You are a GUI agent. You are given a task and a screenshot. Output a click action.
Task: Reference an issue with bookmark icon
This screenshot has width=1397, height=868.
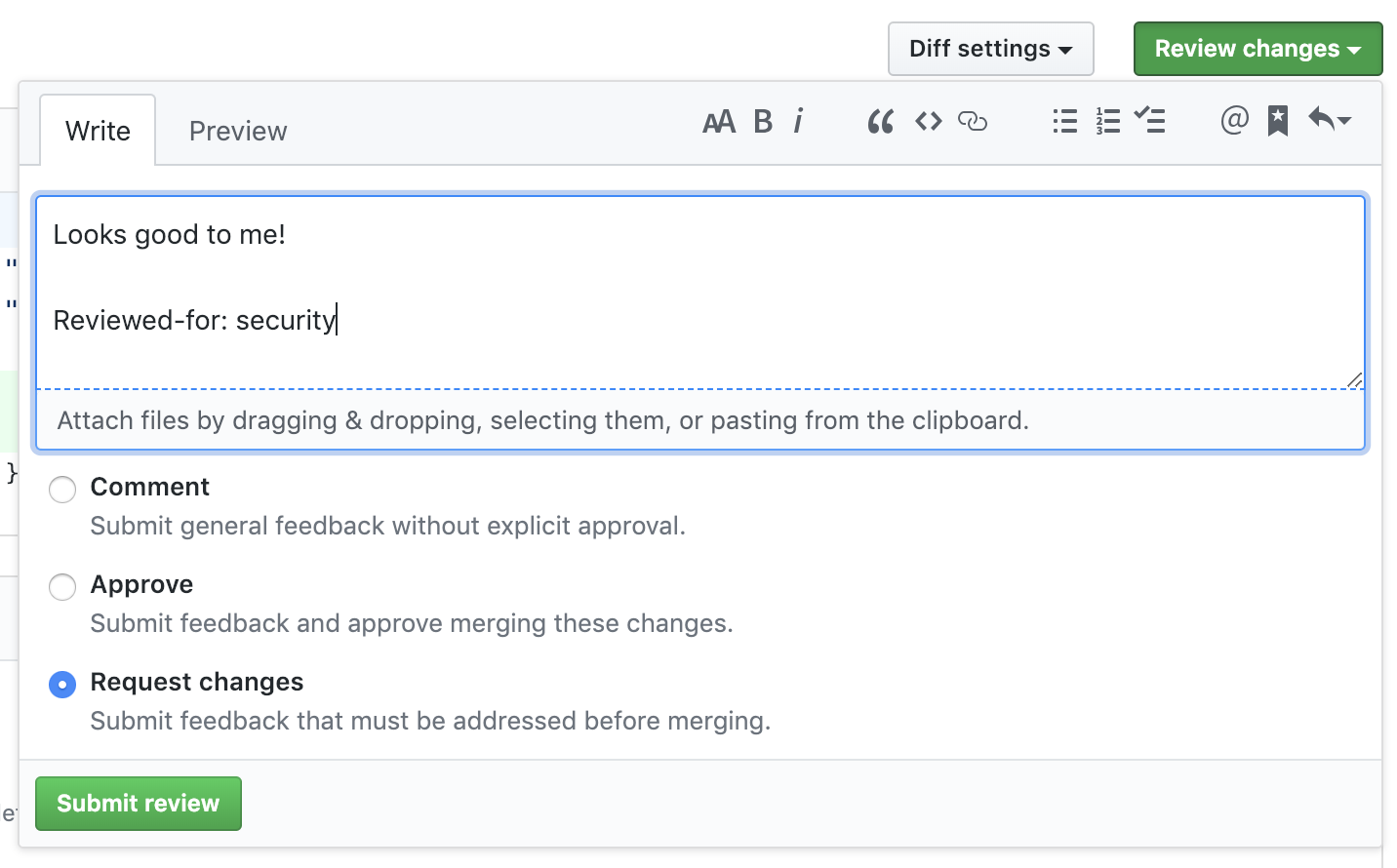1277,121
